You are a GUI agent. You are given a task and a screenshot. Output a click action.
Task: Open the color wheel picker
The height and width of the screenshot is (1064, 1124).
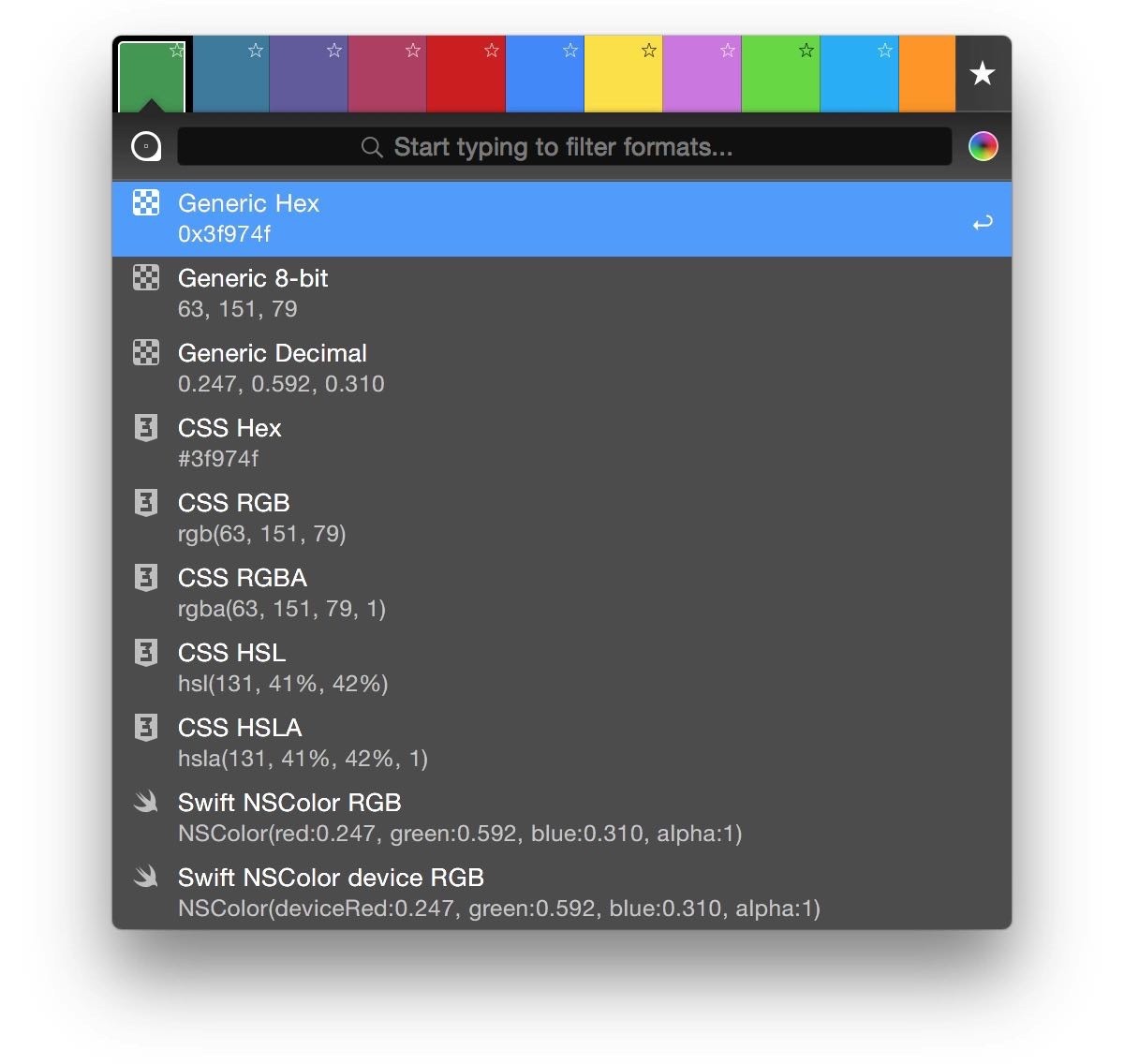point(983,146)
